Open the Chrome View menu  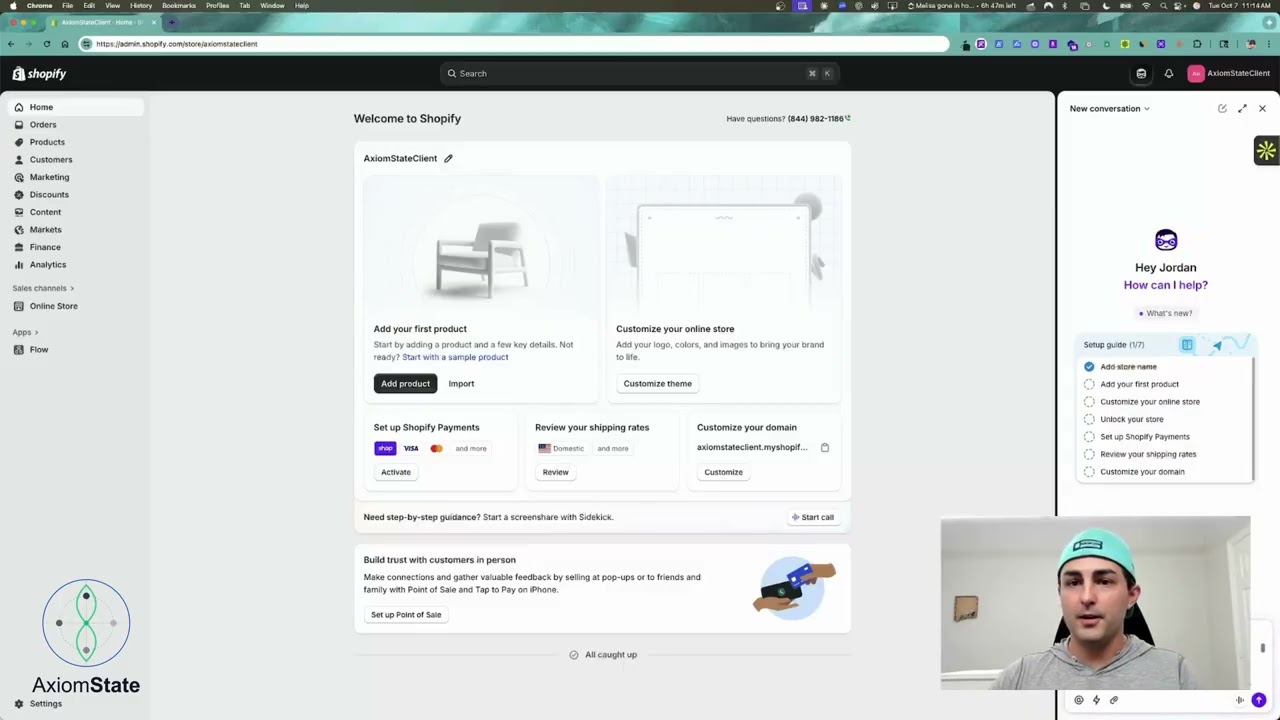point(112,5)
